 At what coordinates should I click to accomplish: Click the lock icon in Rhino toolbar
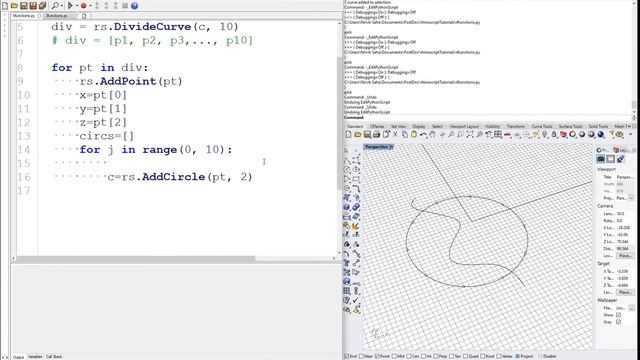554,135
